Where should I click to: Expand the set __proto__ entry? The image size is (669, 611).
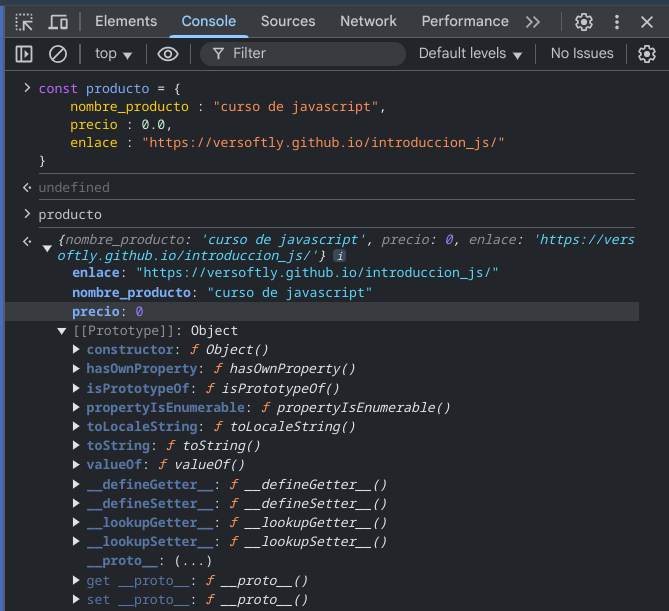coord(76,599)
